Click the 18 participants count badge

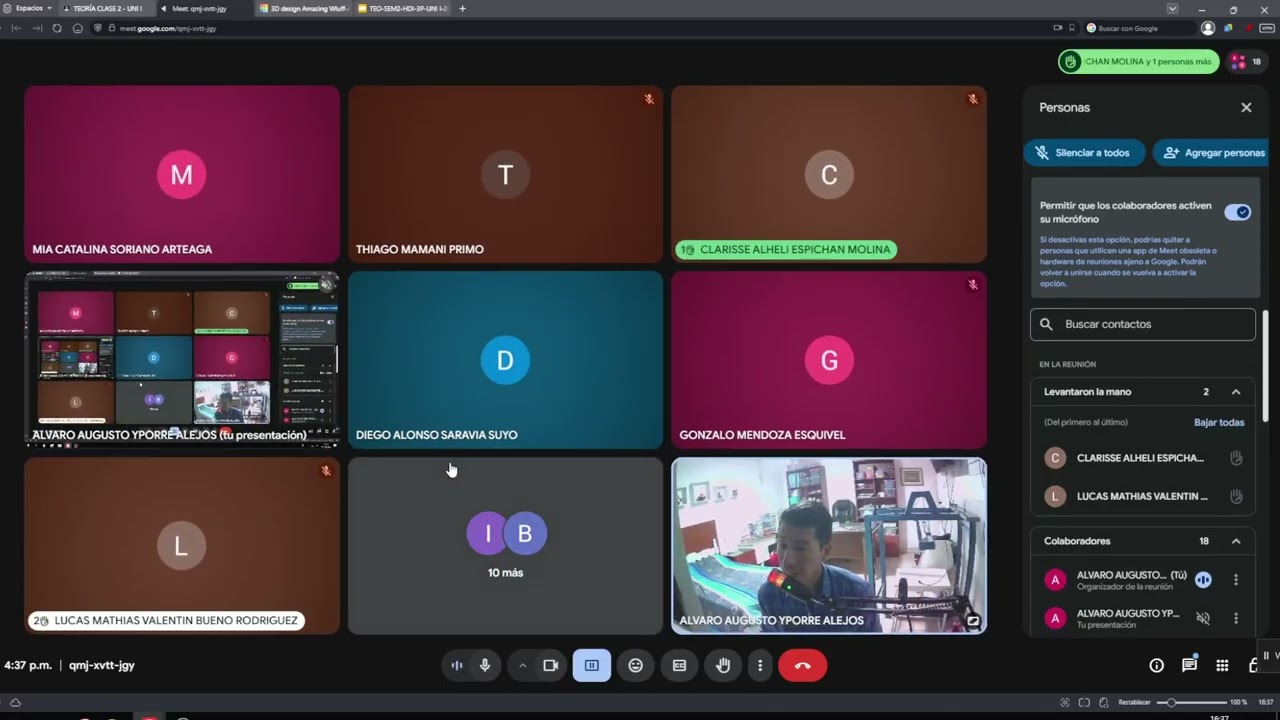(1246, 62)
